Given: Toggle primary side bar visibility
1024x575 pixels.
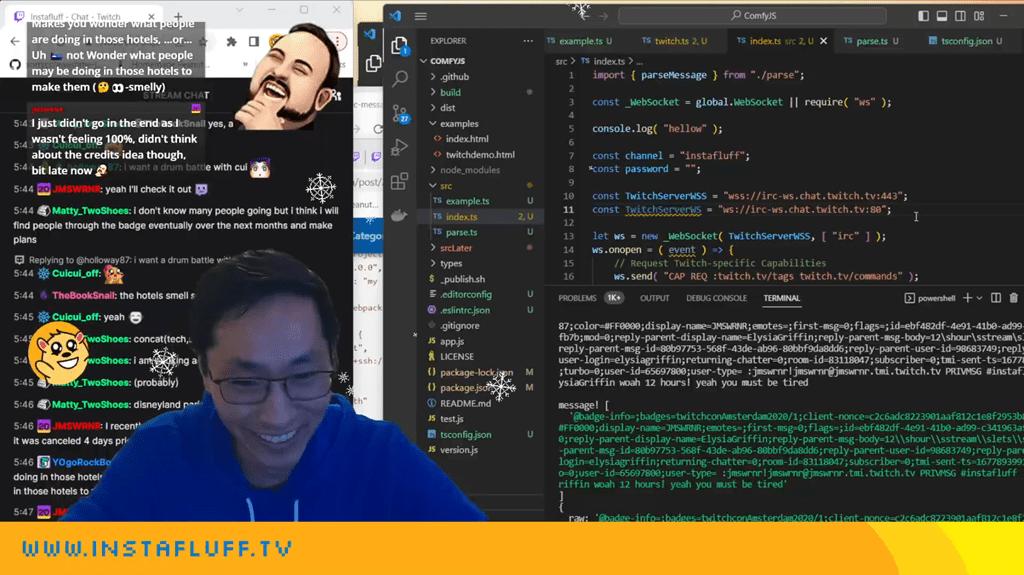Looking at the screenshot, I should 923,16.
